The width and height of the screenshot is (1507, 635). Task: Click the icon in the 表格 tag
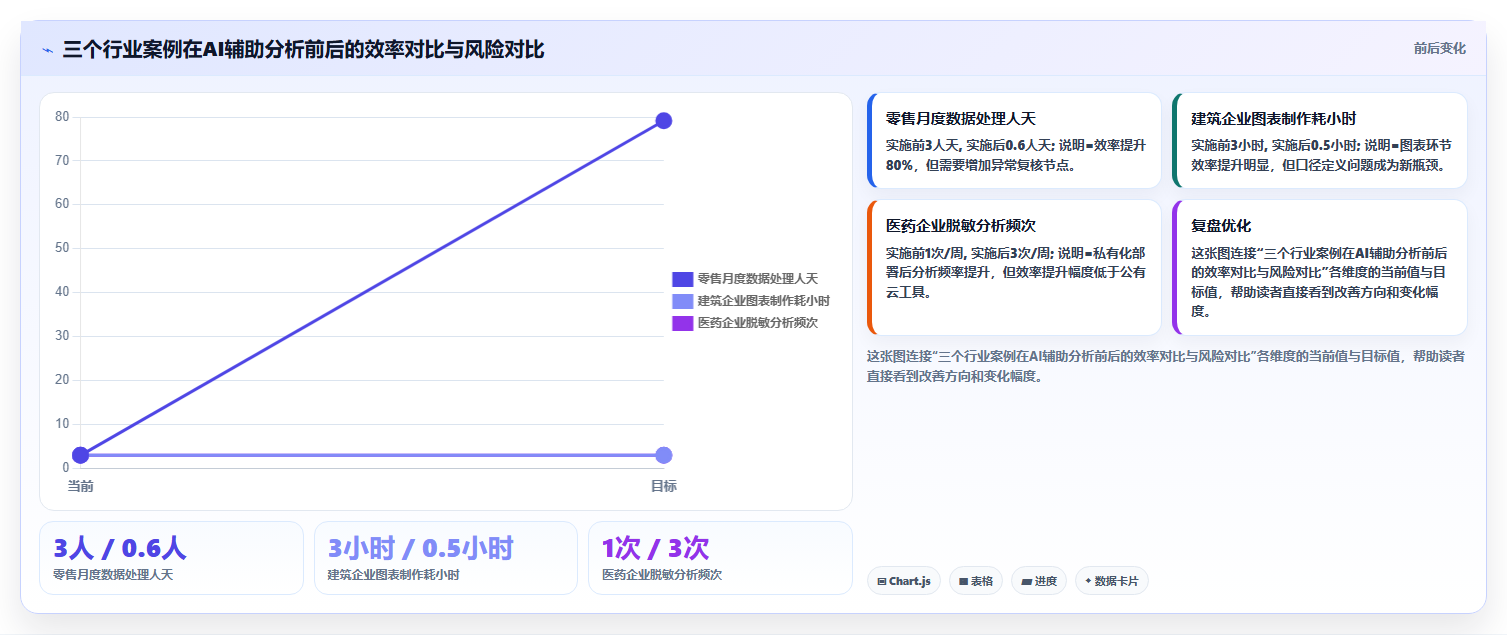coord(964,581)
